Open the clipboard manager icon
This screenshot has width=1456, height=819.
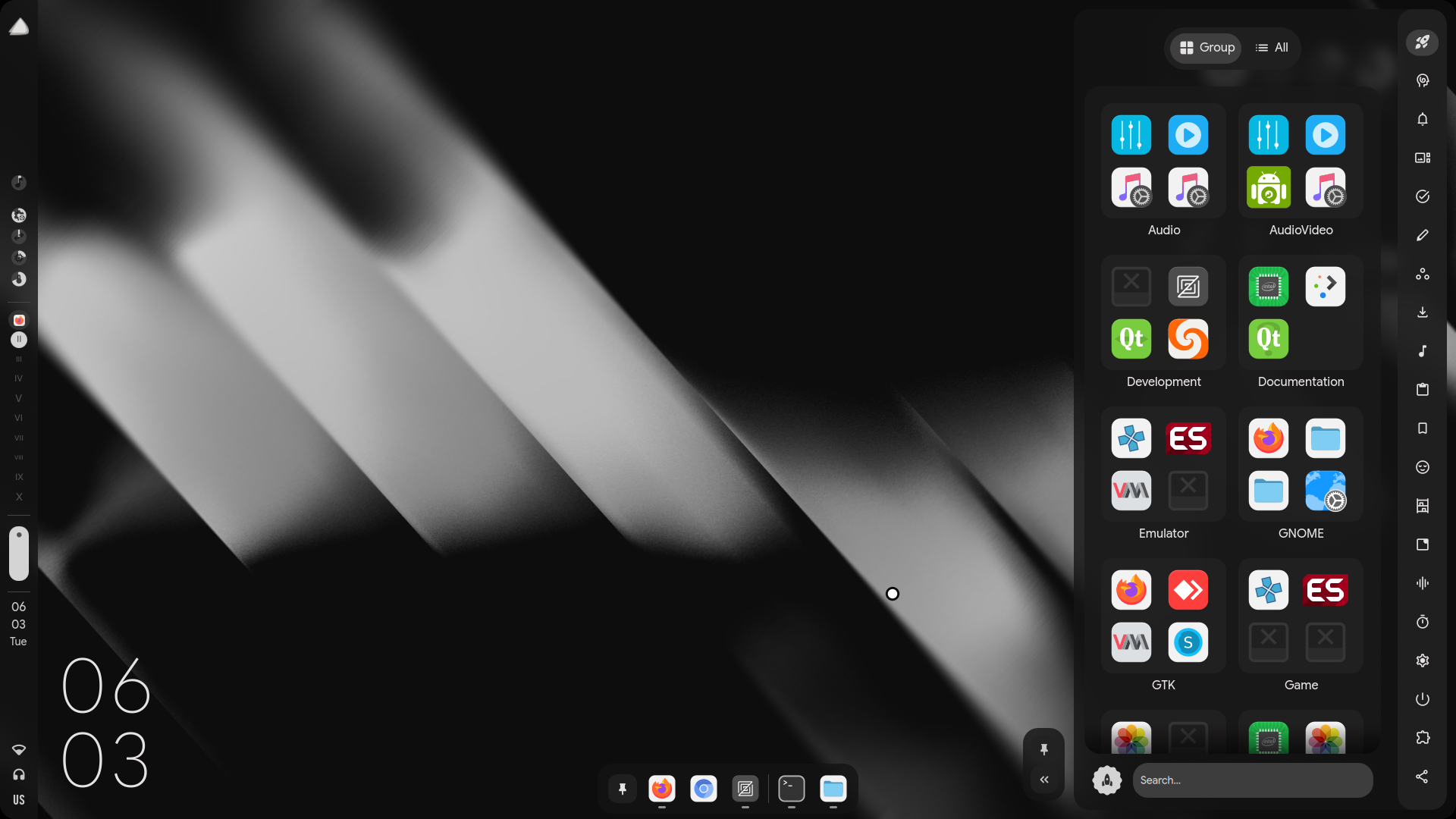(1423, 390)
